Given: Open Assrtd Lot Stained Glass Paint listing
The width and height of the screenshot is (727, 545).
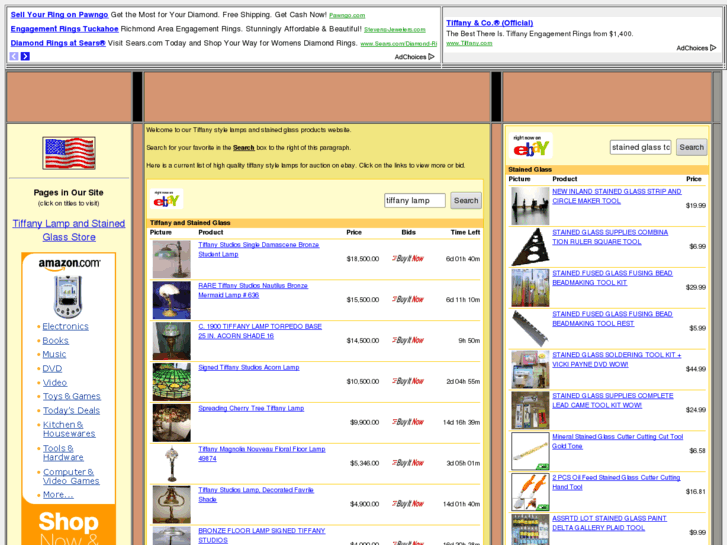Looking at the screenshot, I should pyautogui.click(x=609, y=523).
